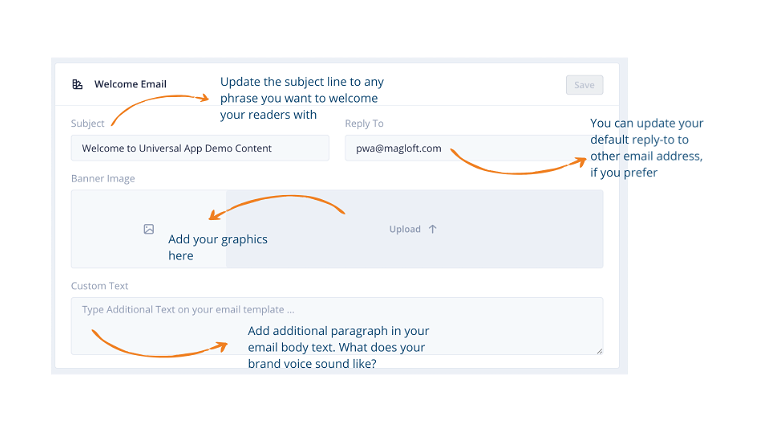Screen dimensions: 768x432
Task: Click the Banner Image label
Action: (103, 178)
